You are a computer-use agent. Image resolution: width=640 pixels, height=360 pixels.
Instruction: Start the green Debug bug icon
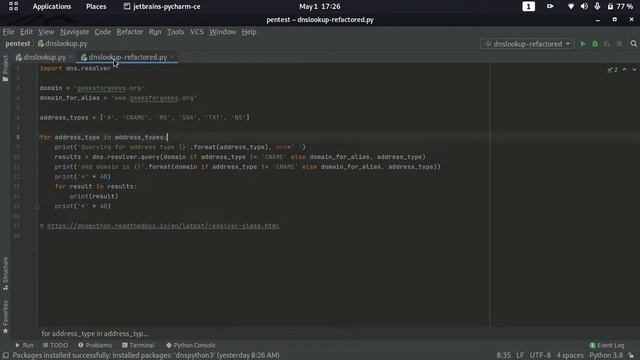coord(595,44)
